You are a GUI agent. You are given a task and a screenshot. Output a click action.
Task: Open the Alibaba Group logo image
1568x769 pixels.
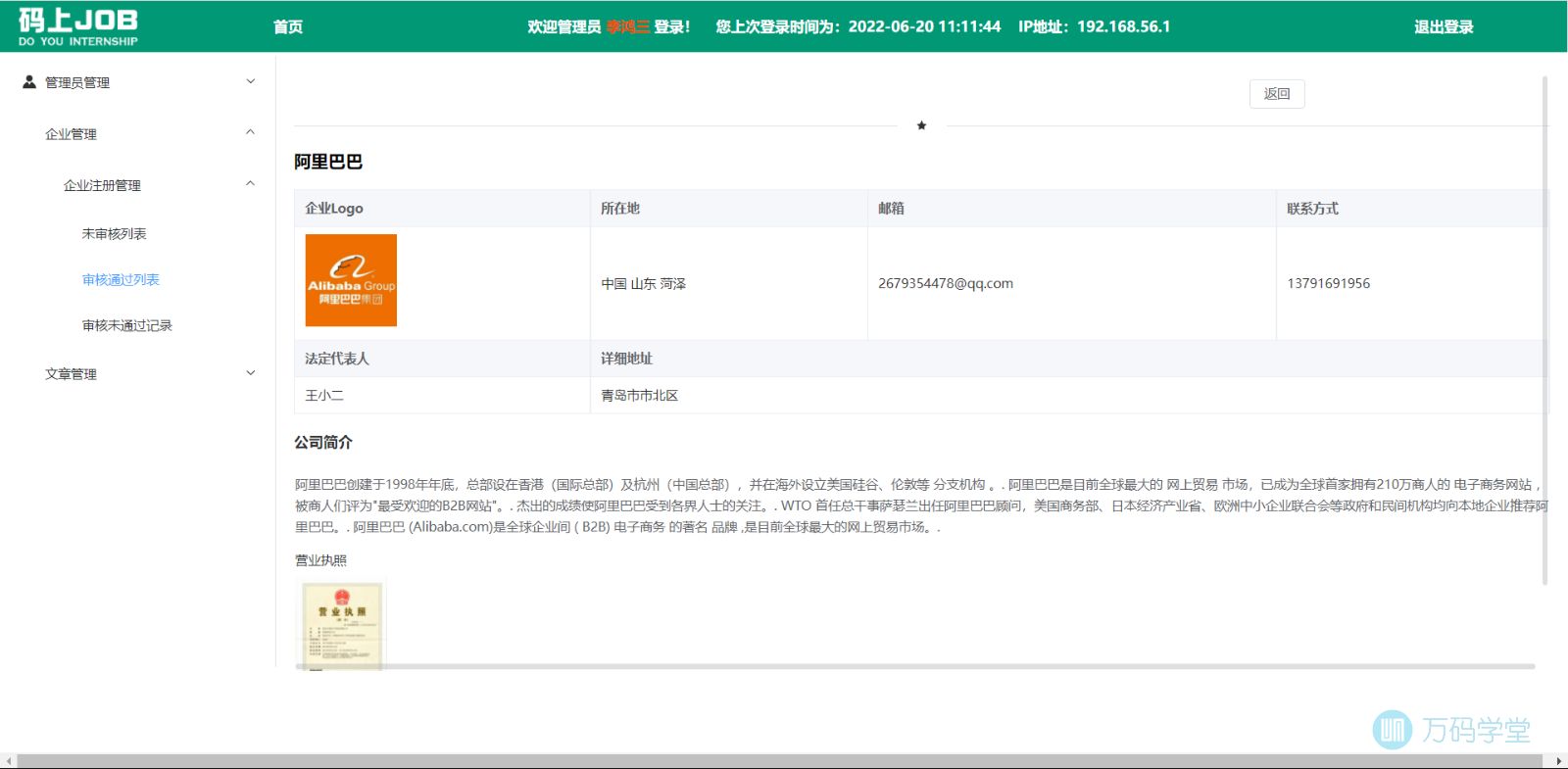pos(351,280)
